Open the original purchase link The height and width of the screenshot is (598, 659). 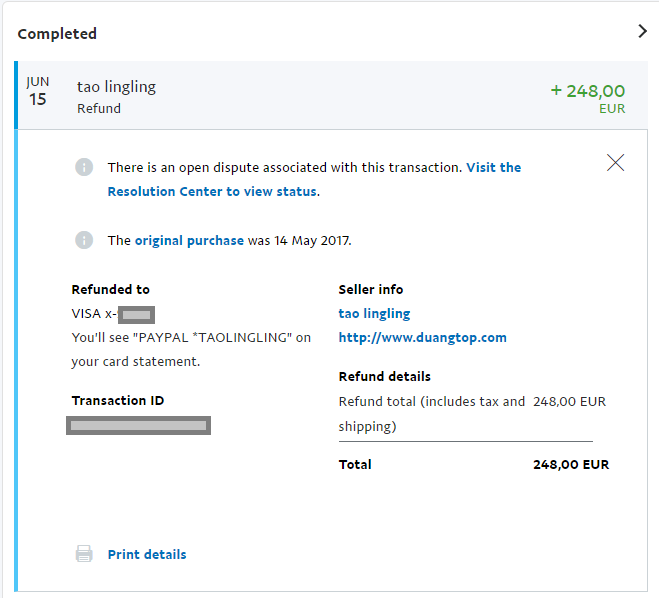tap(189, 240)
